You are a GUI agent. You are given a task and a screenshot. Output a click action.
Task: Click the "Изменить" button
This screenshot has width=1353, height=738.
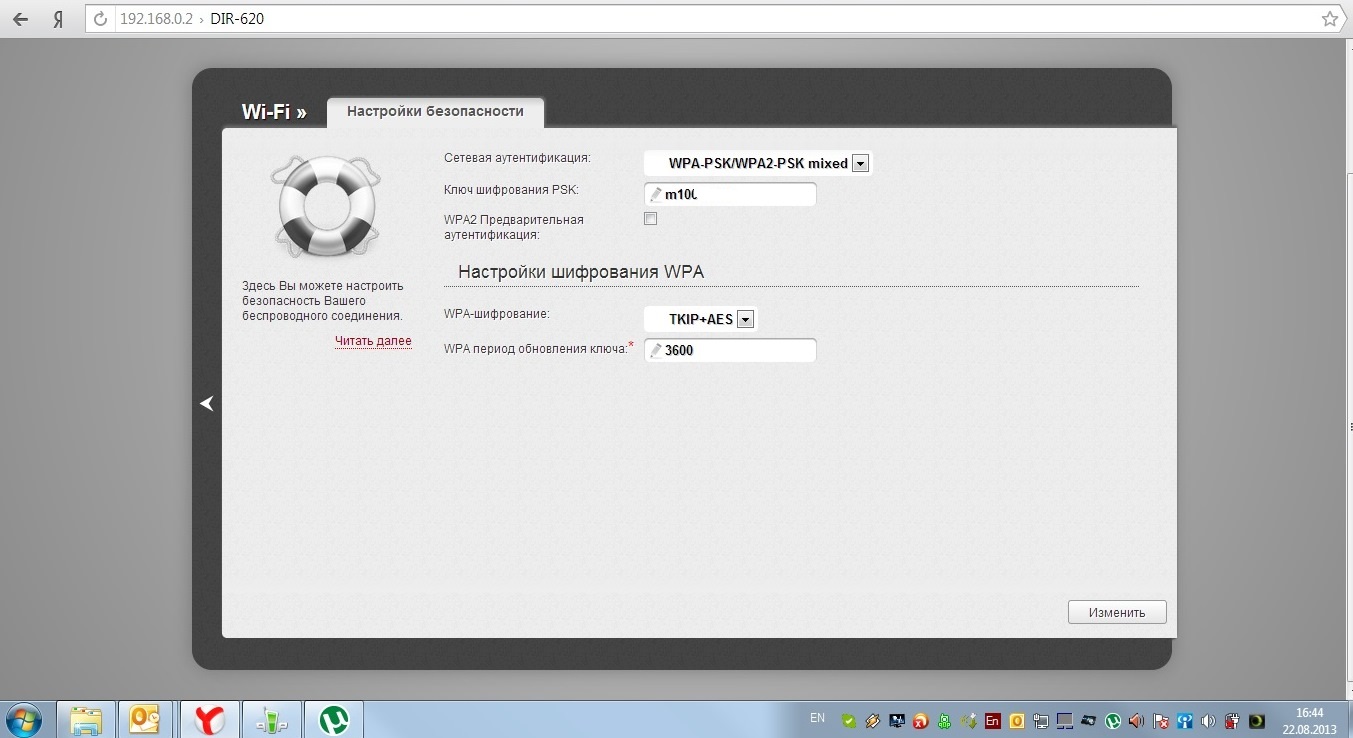pos(1117,612)
